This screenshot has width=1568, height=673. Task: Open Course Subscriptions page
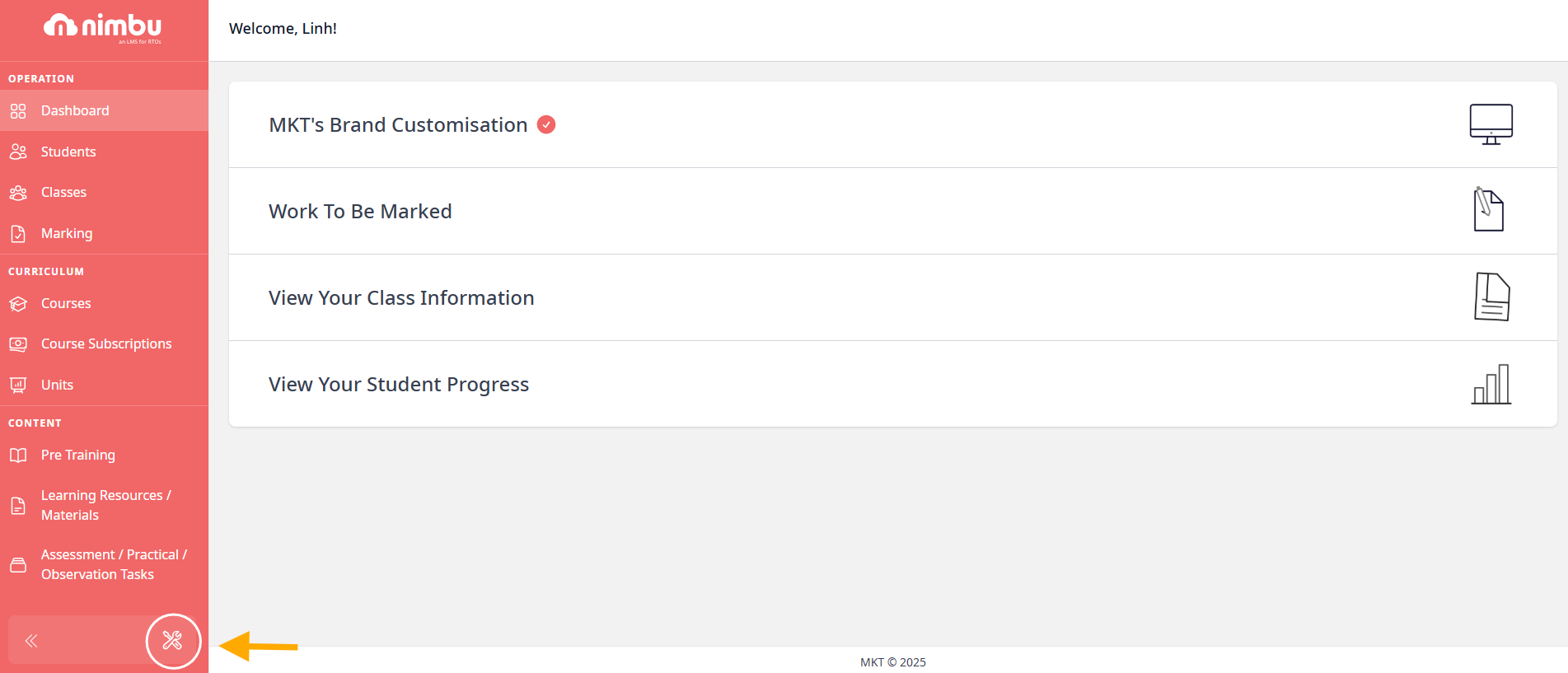(104, 344)
